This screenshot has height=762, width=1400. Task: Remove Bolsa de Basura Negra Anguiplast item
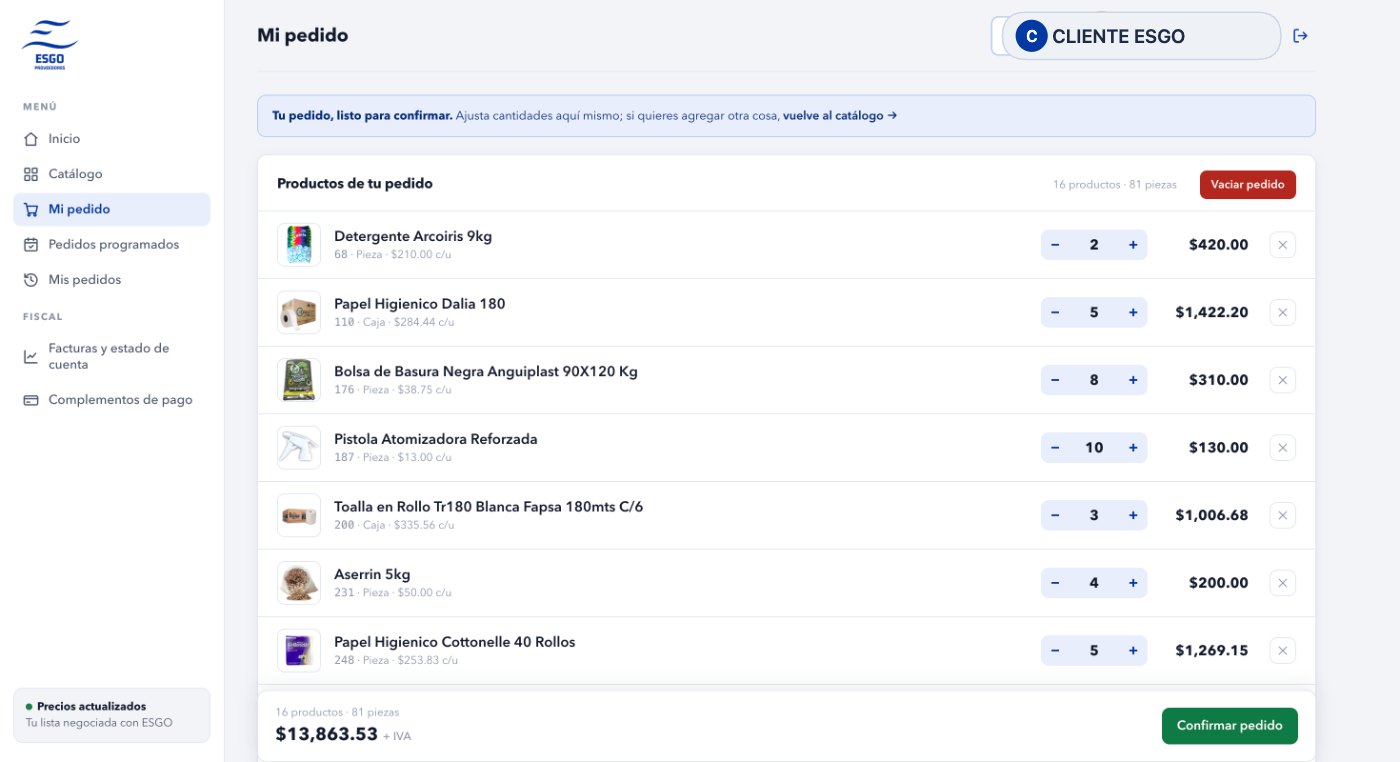pos(1282,380)
